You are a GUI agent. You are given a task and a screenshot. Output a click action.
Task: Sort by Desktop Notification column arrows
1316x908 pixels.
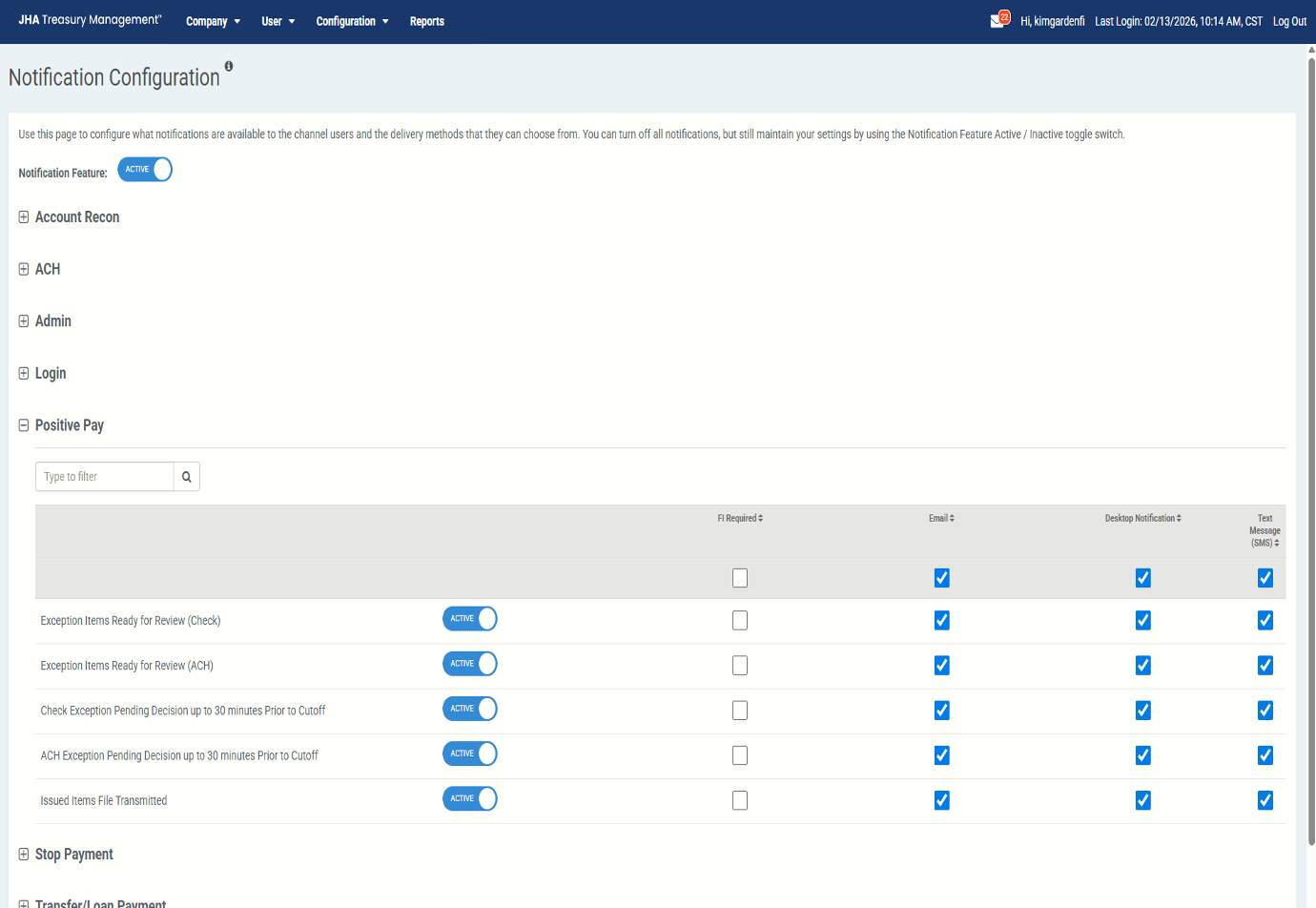pyautogui.click(x=1179, y=519)
